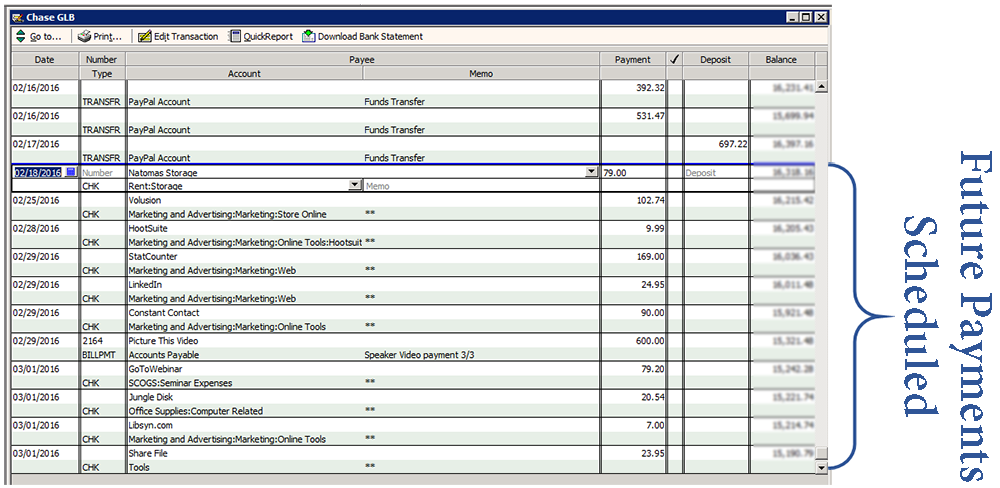The width and height of the screenshot is (1000, 488).
Task: Select the Picture This Video payee
Action: [x=363, y=341]
